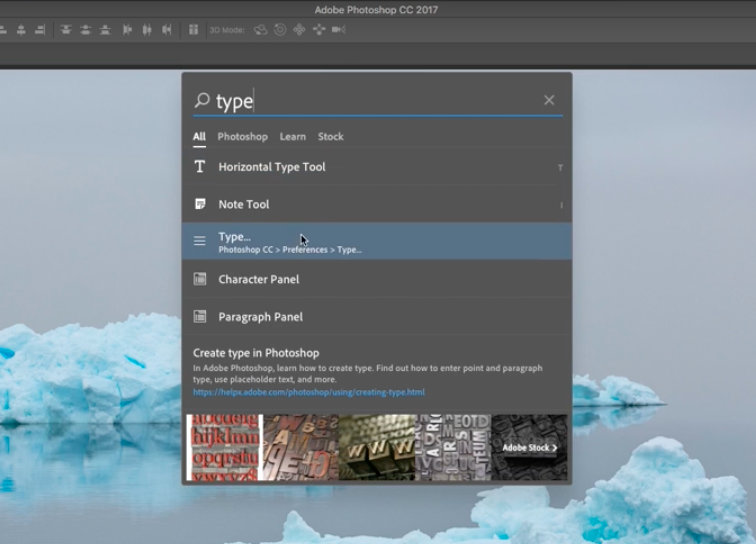
Task: Select 3D Mode slide object icon
Action: 319,30
